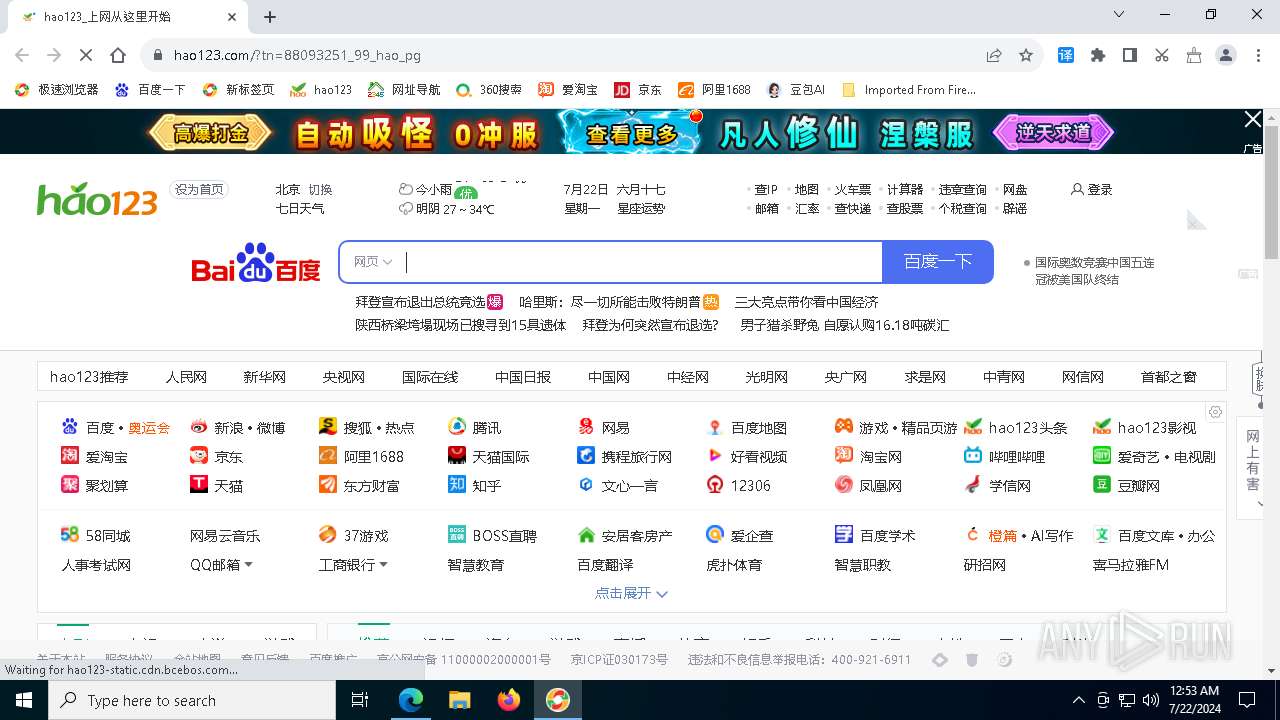
Task: Open the Windows Start menu
Action: [24, 700]
